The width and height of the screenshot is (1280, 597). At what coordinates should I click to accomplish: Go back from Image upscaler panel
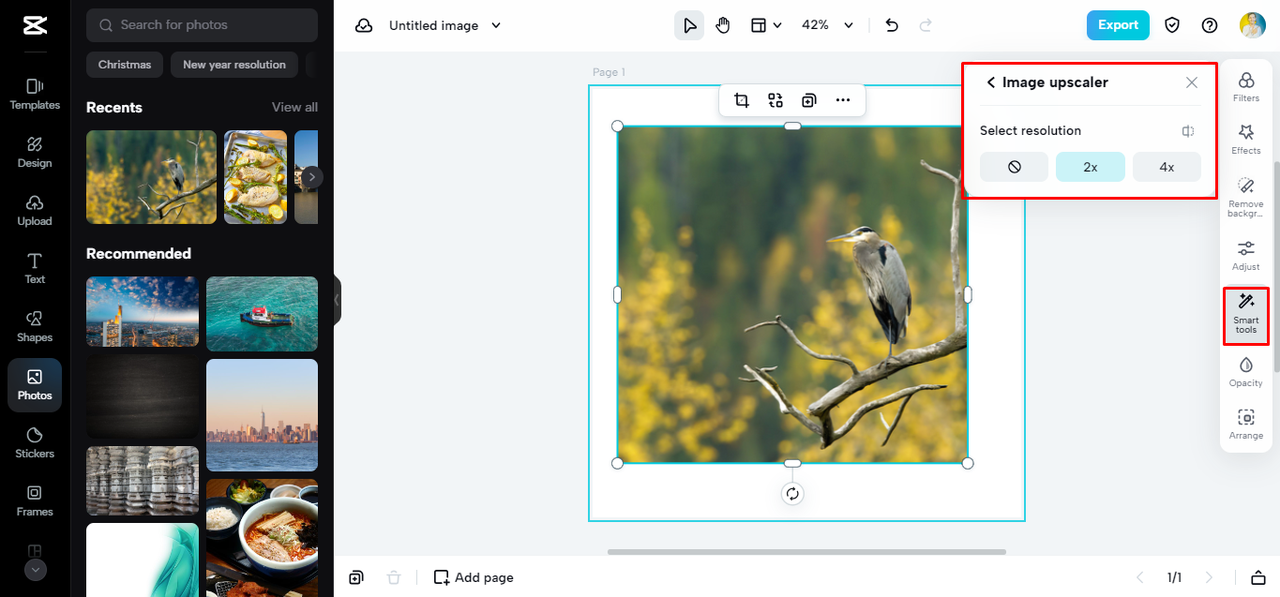(991, 83)
